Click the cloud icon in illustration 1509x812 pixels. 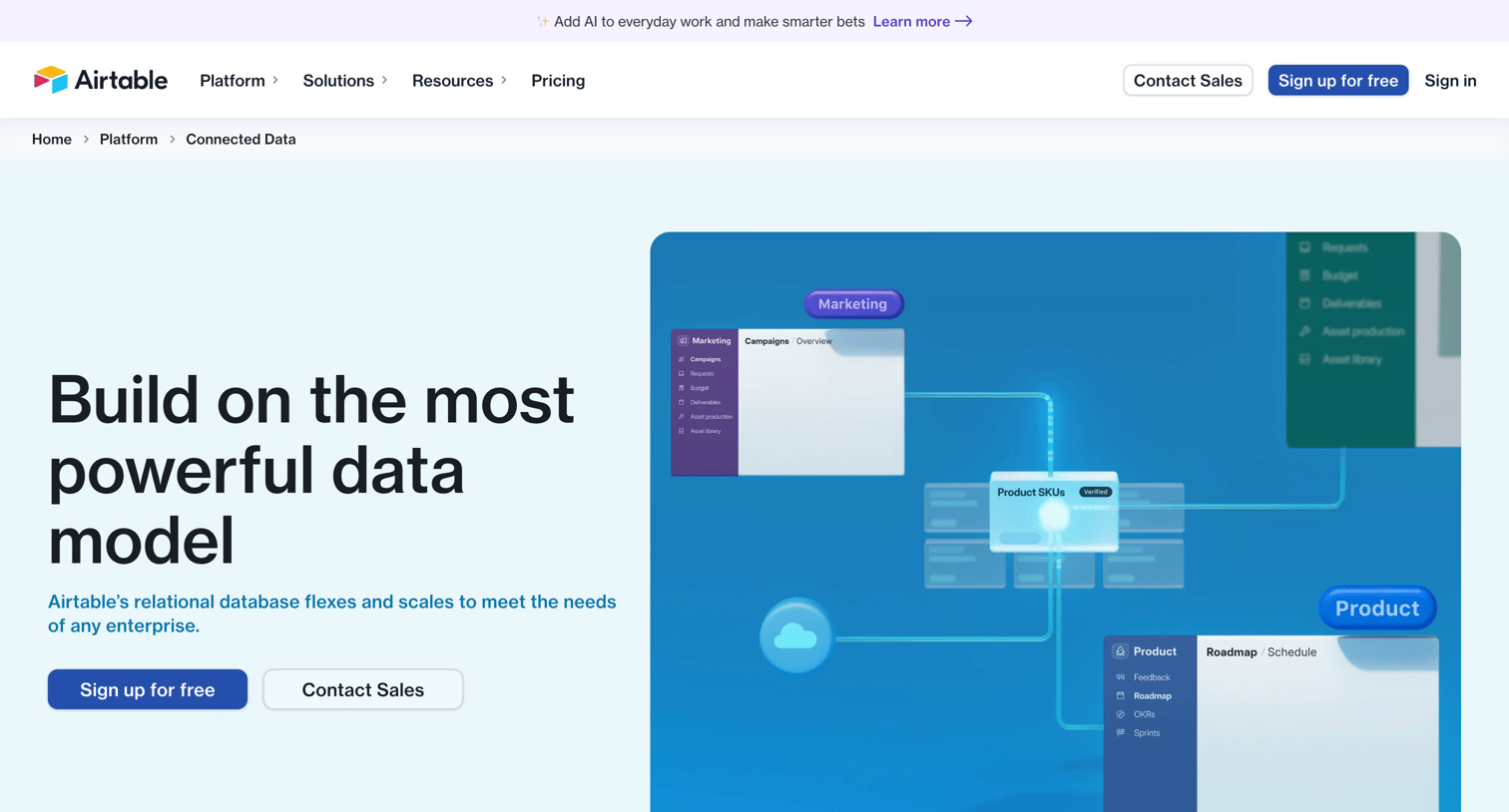coord(795,634)
